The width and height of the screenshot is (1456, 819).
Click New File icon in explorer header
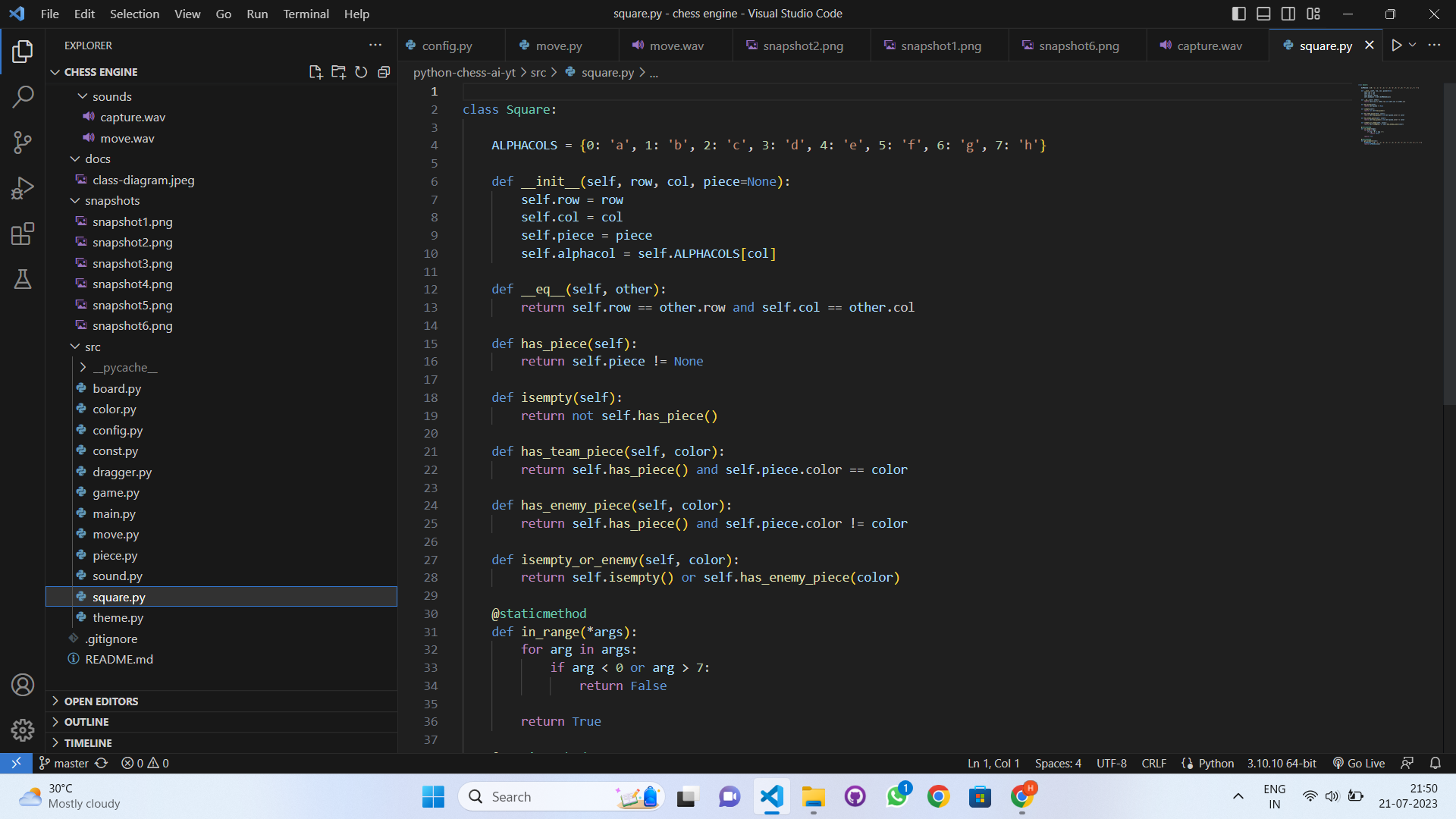click(315, 72)
